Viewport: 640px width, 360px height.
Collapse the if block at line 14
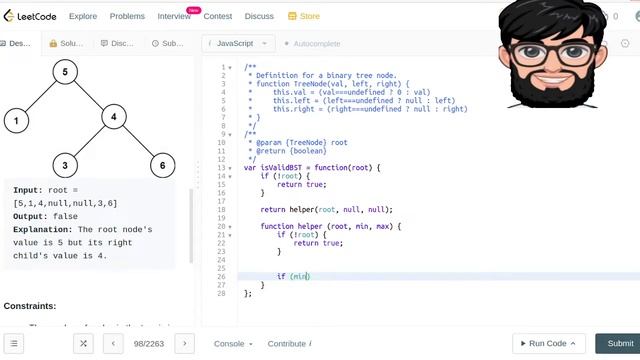coord(230,176)
